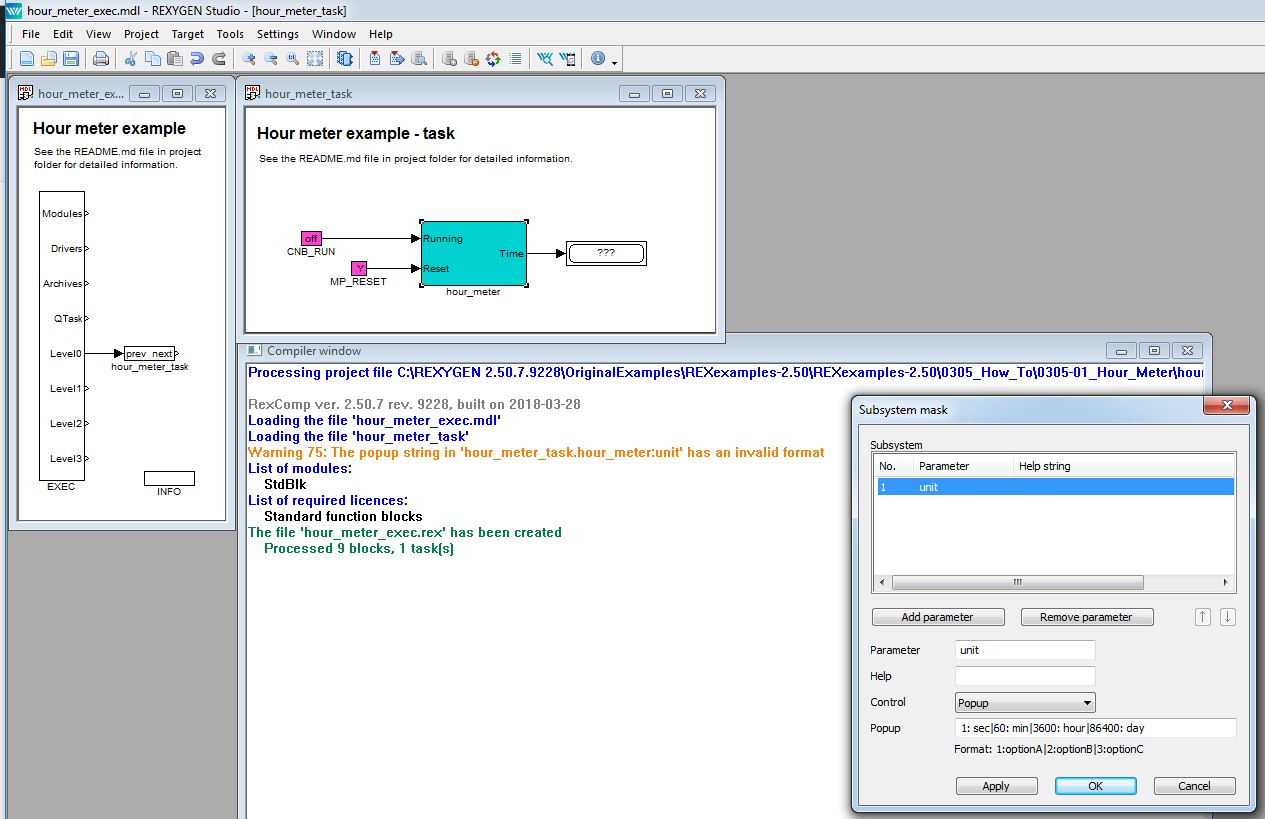Cut with the scissors icon
Screen dimensions: 1265x819
[131, 59]
